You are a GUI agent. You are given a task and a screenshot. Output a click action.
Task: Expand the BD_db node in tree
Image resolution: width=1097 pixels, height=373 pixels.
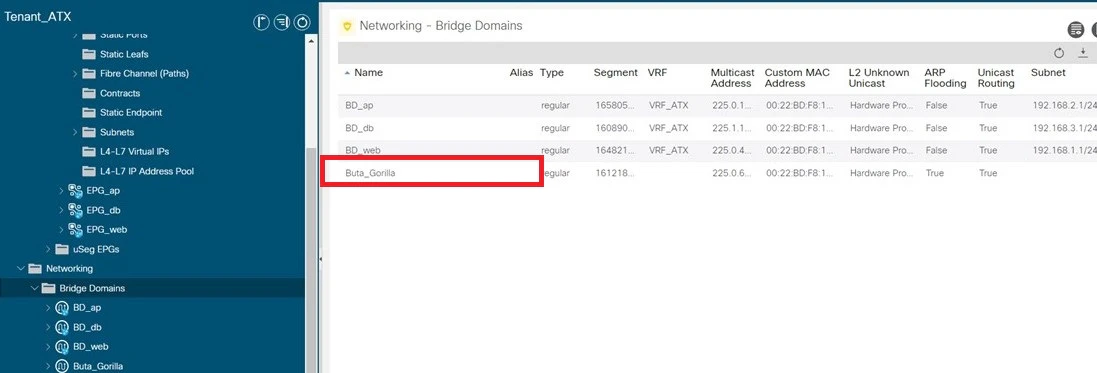[48, 328]
